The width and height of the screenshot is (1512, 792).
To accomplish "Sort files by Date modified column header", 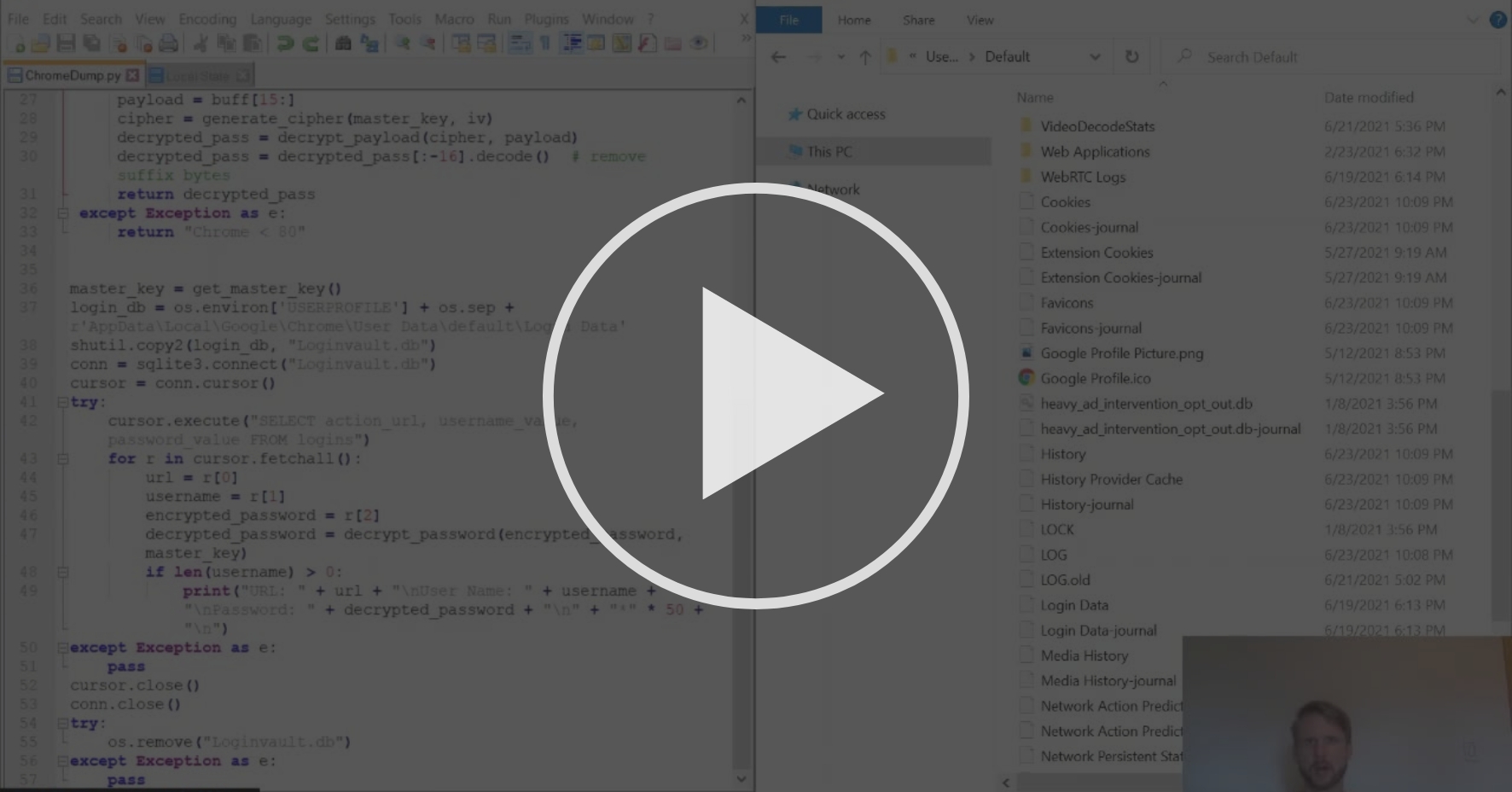I will pyautogui.click(x=1369, y=97).
